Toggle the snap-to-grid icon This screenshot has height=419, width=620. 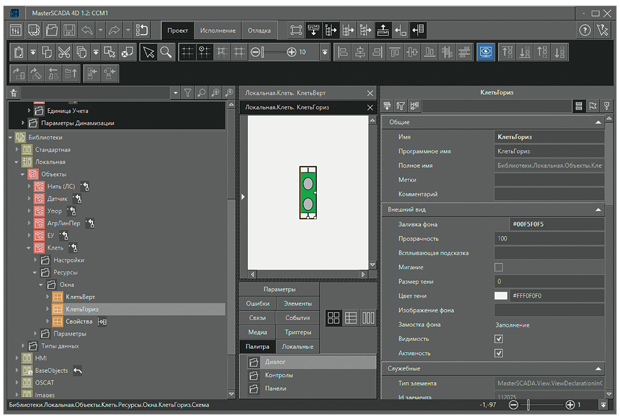[x=205, y=52]
